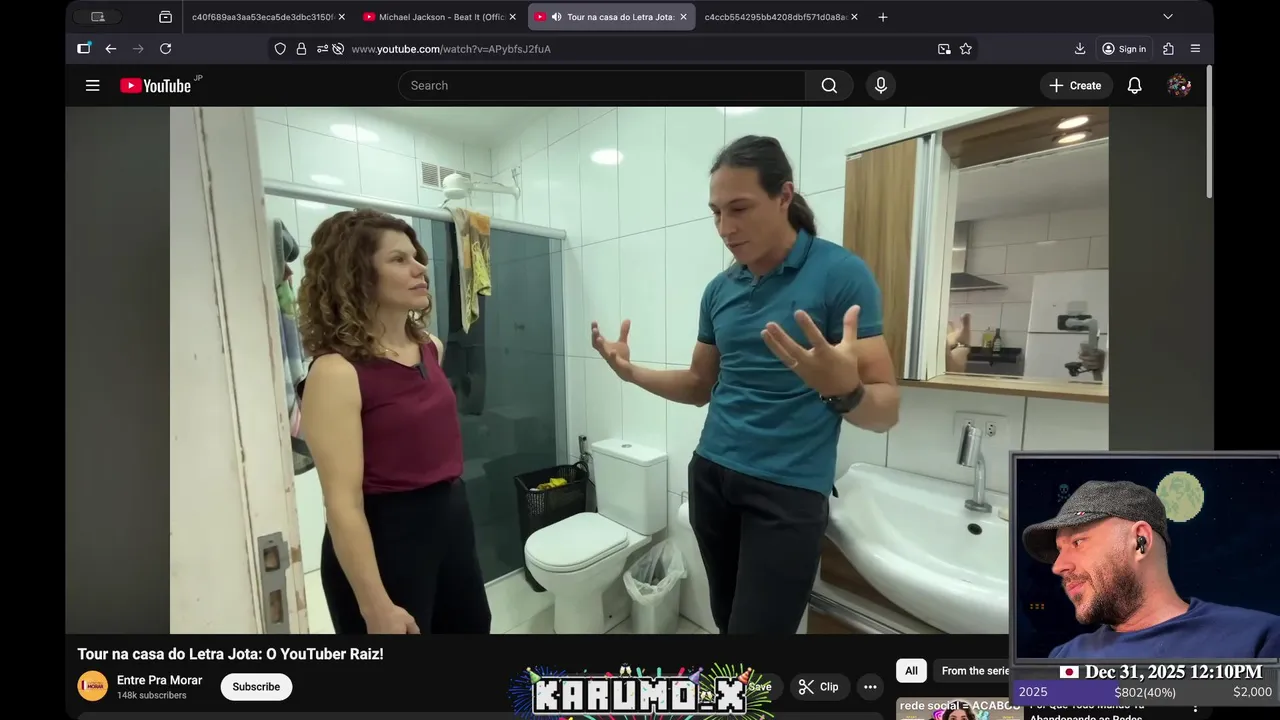1280x720 pixels.
Task: Open Entre Pra Morar channel name link
Action: click(x=159, y=680)
